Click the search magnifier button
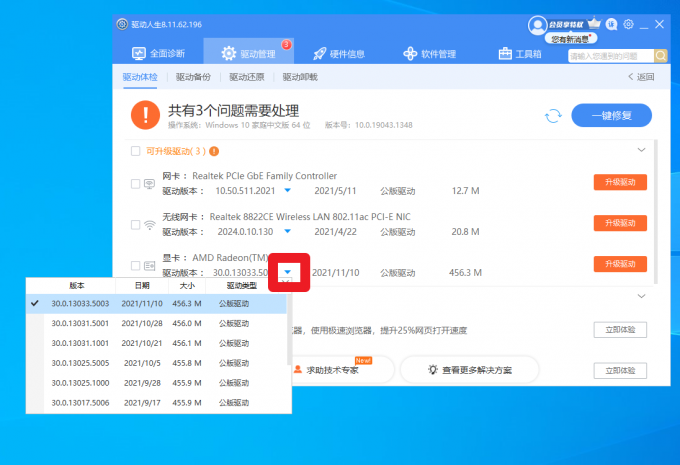The width and height of the screenshot is (680, 465). 660,56
